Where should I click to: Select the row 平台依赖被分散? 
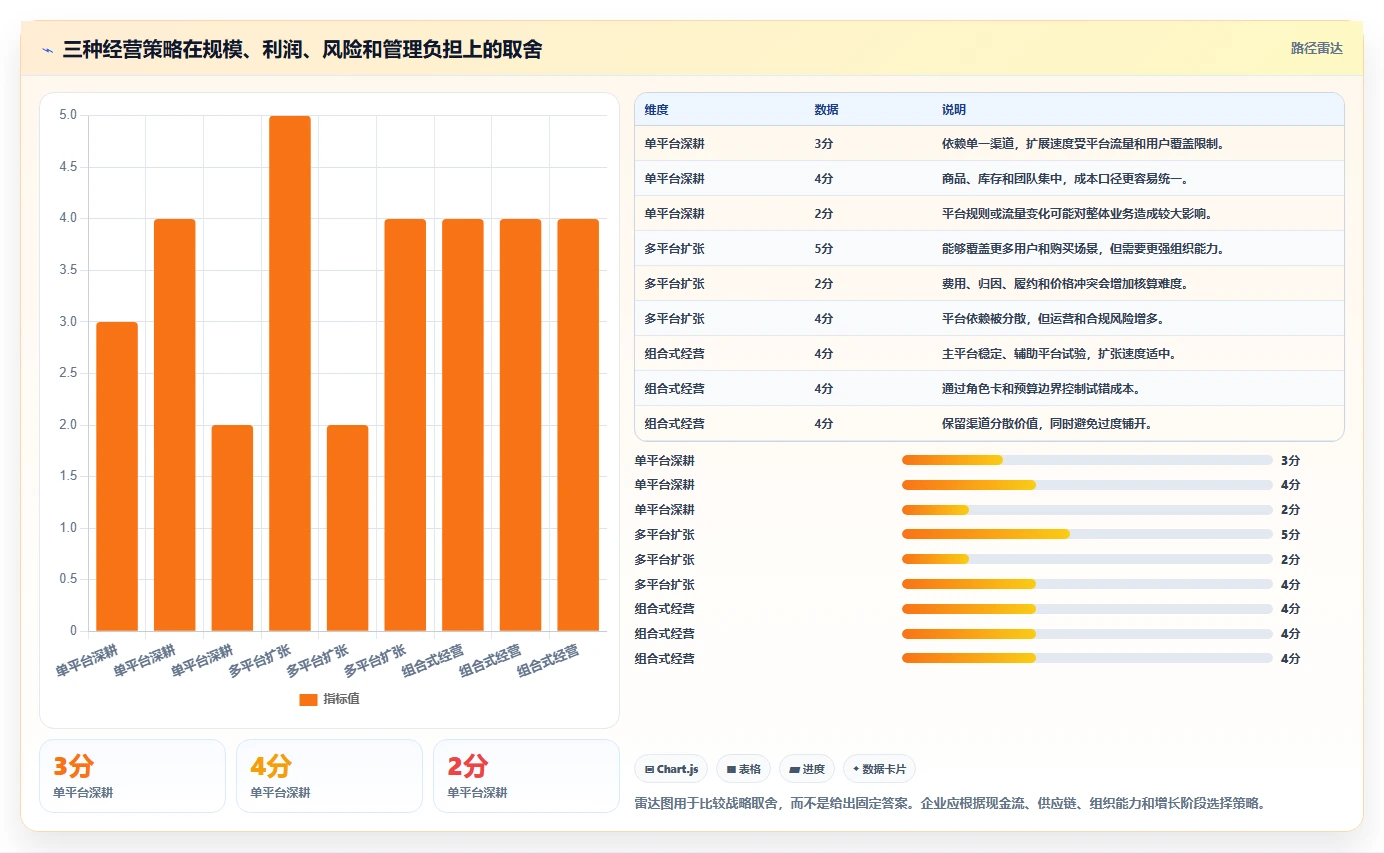[989, 318]
